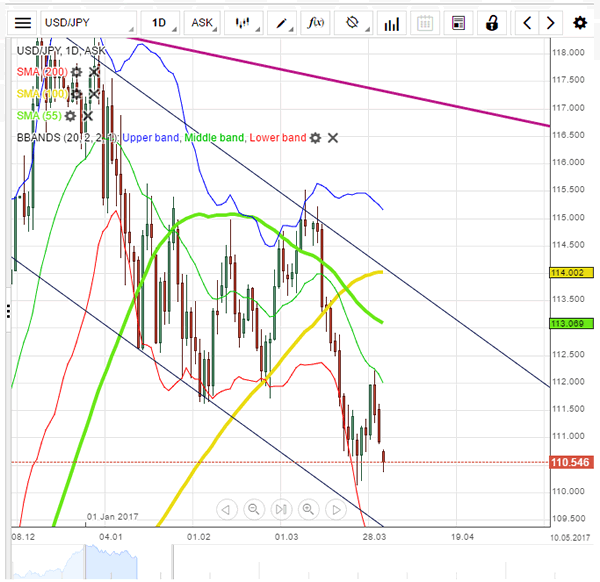Click the highlighted overview range selection

(x=111, y=562)
